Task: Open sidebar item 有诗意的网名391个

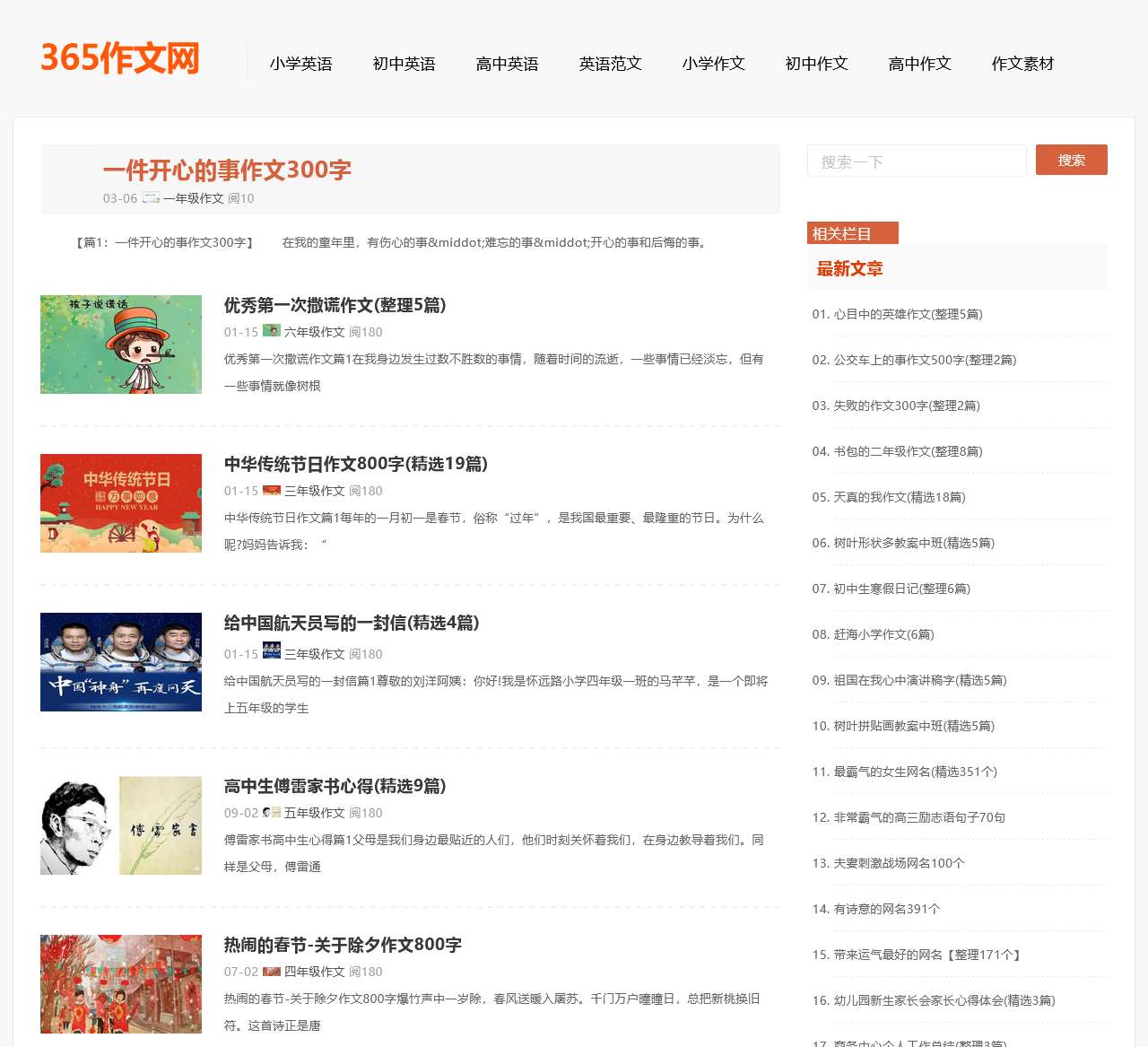Action: coord(887,909)
